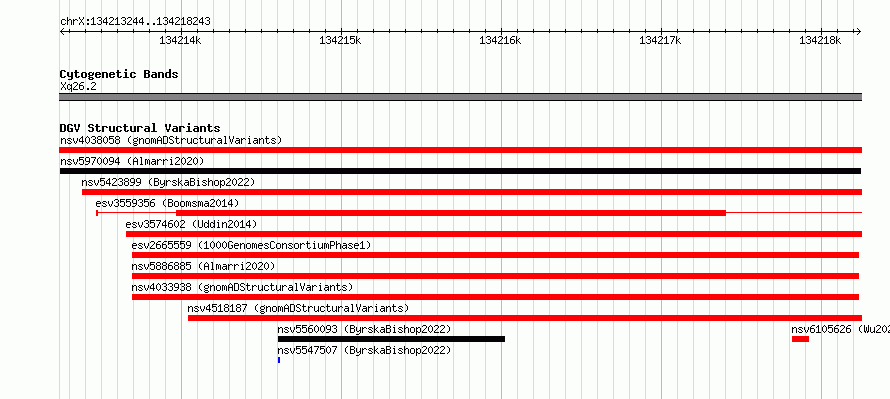The height and width of the screenshot is (399, 890).
Task: Click the chrX:134213244..134218243 coordinate label
Action: [135, 22]
